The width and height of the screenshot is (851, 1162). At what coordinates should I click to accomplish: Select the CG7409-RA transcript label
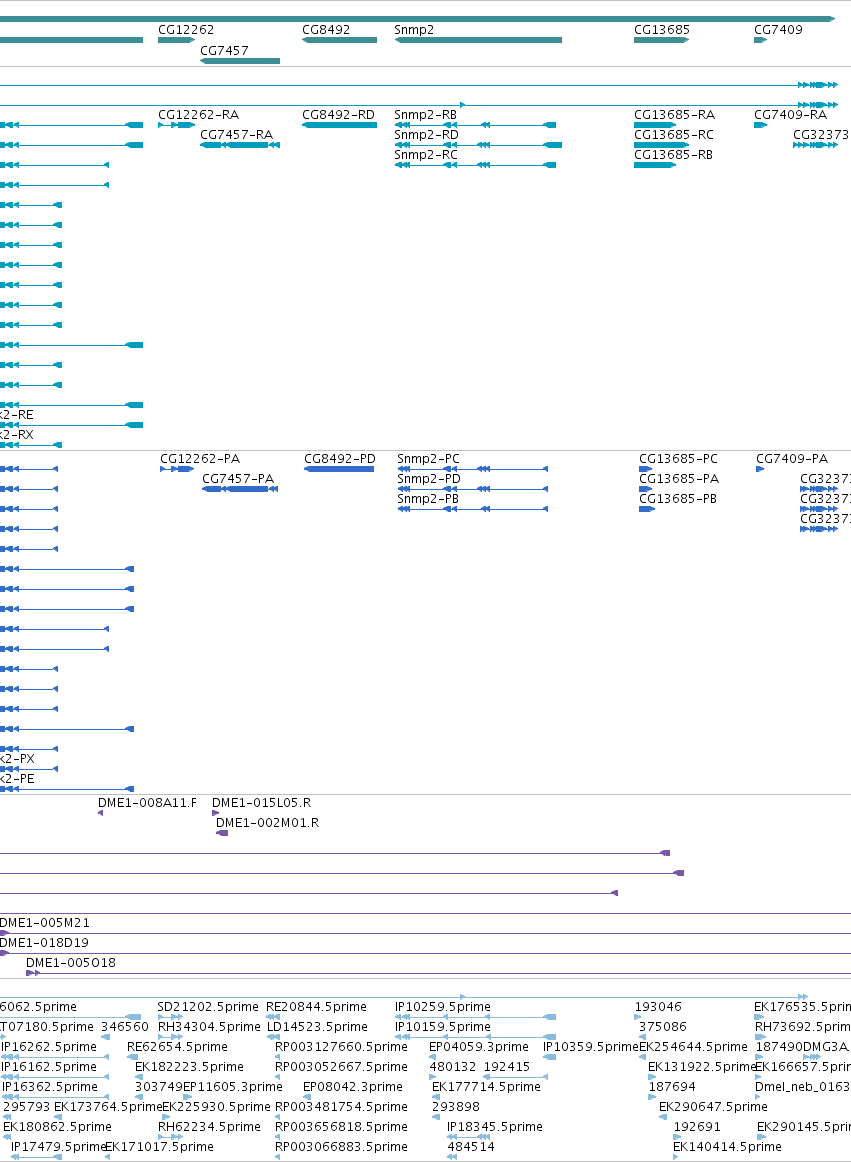coord(790,115)
